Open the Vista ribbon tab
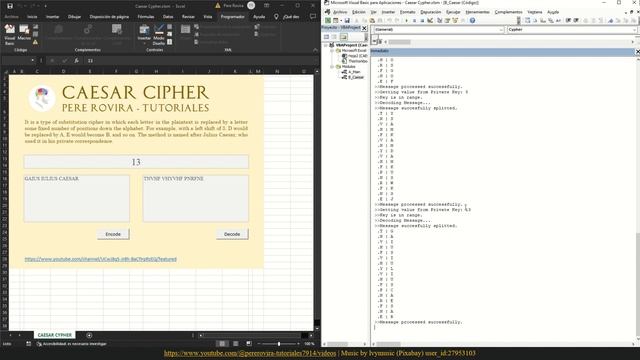Viewport: 640px width, 360px height. (208, 17)
